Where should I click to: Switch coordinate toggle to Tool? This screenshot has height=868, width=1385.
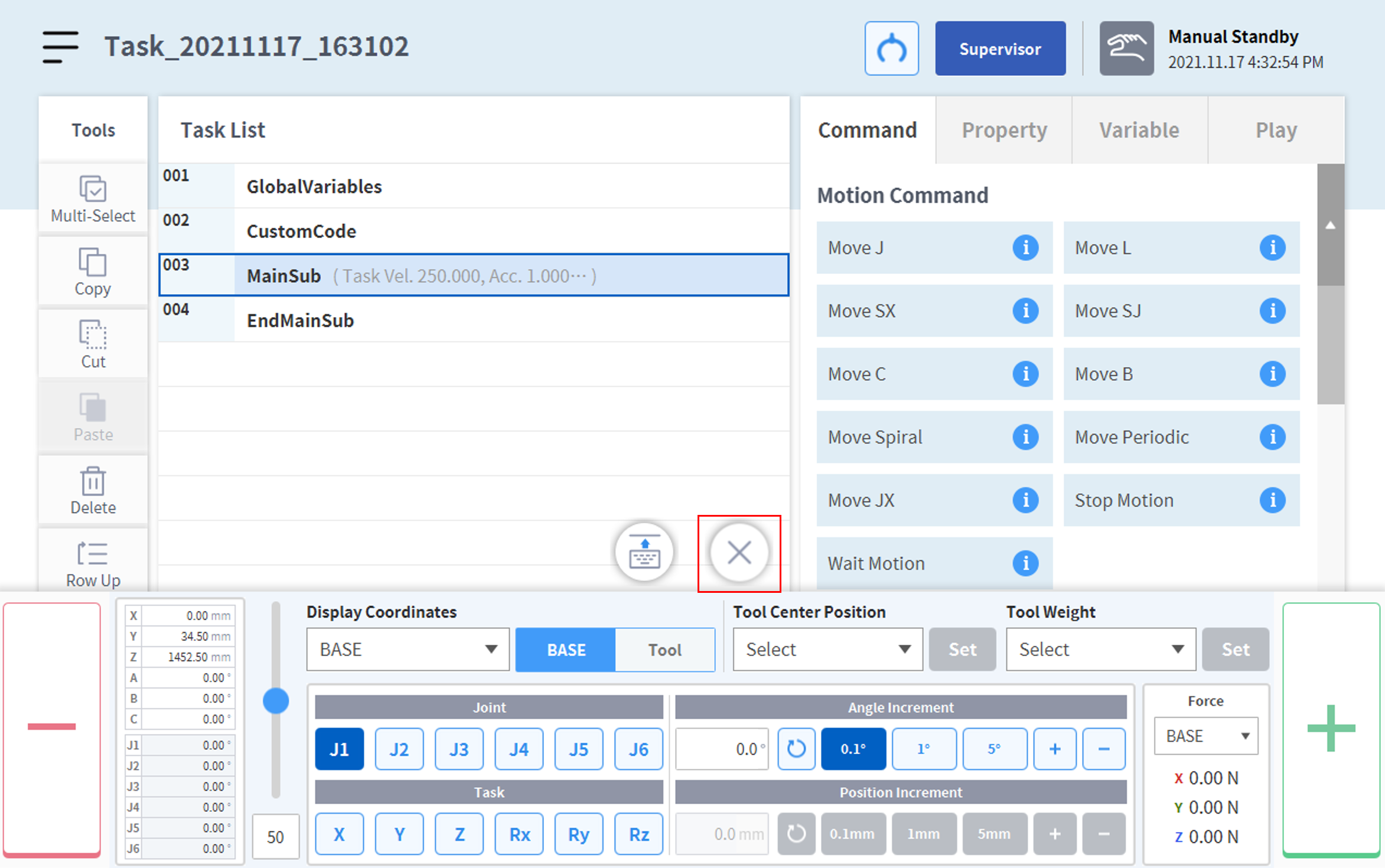click(x=664, y=650)
